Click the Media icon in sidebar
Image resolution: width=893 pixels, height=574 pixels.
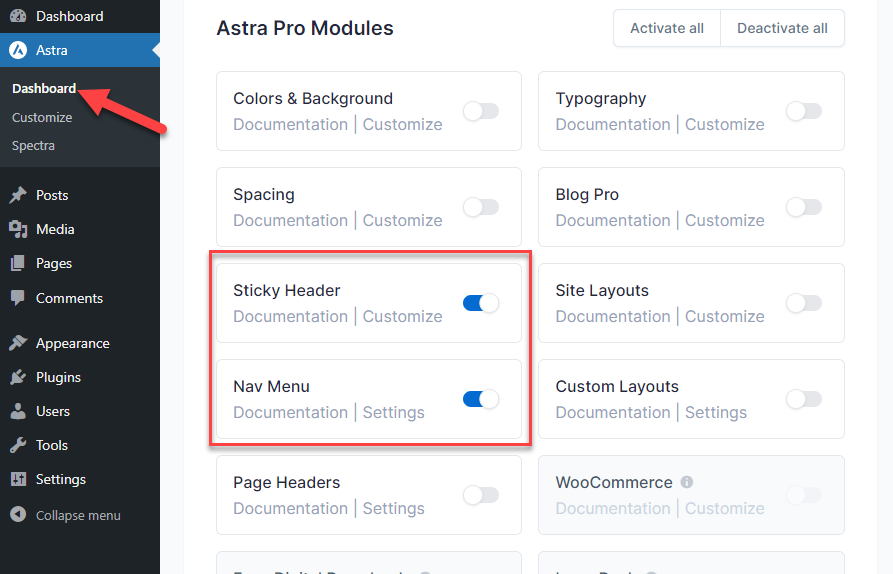click(x=18, y=229)
